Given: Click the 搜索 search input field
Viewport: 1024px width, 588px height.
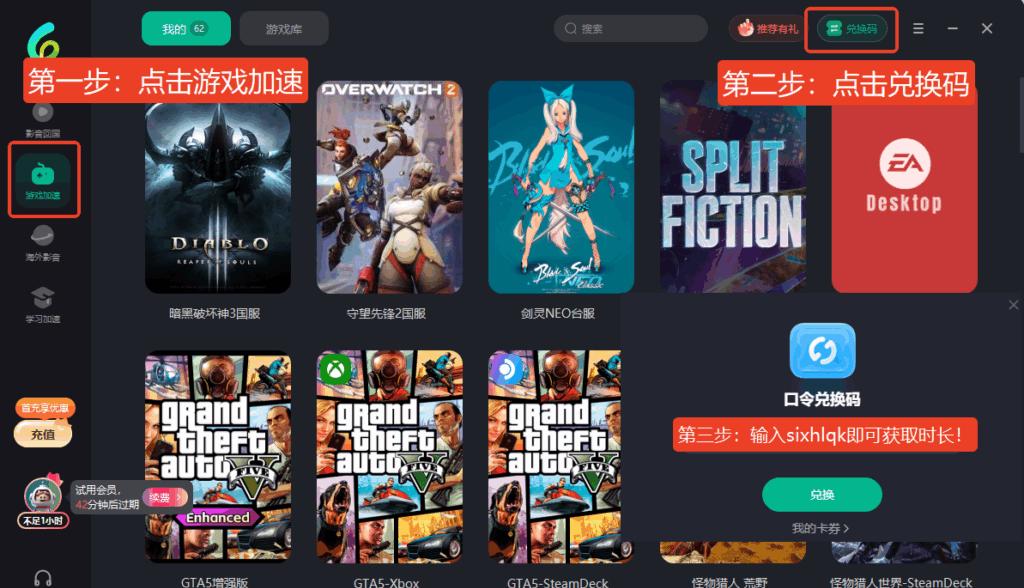Looking at the screenshot, I should pyautogui.click(x=630, y=29).
